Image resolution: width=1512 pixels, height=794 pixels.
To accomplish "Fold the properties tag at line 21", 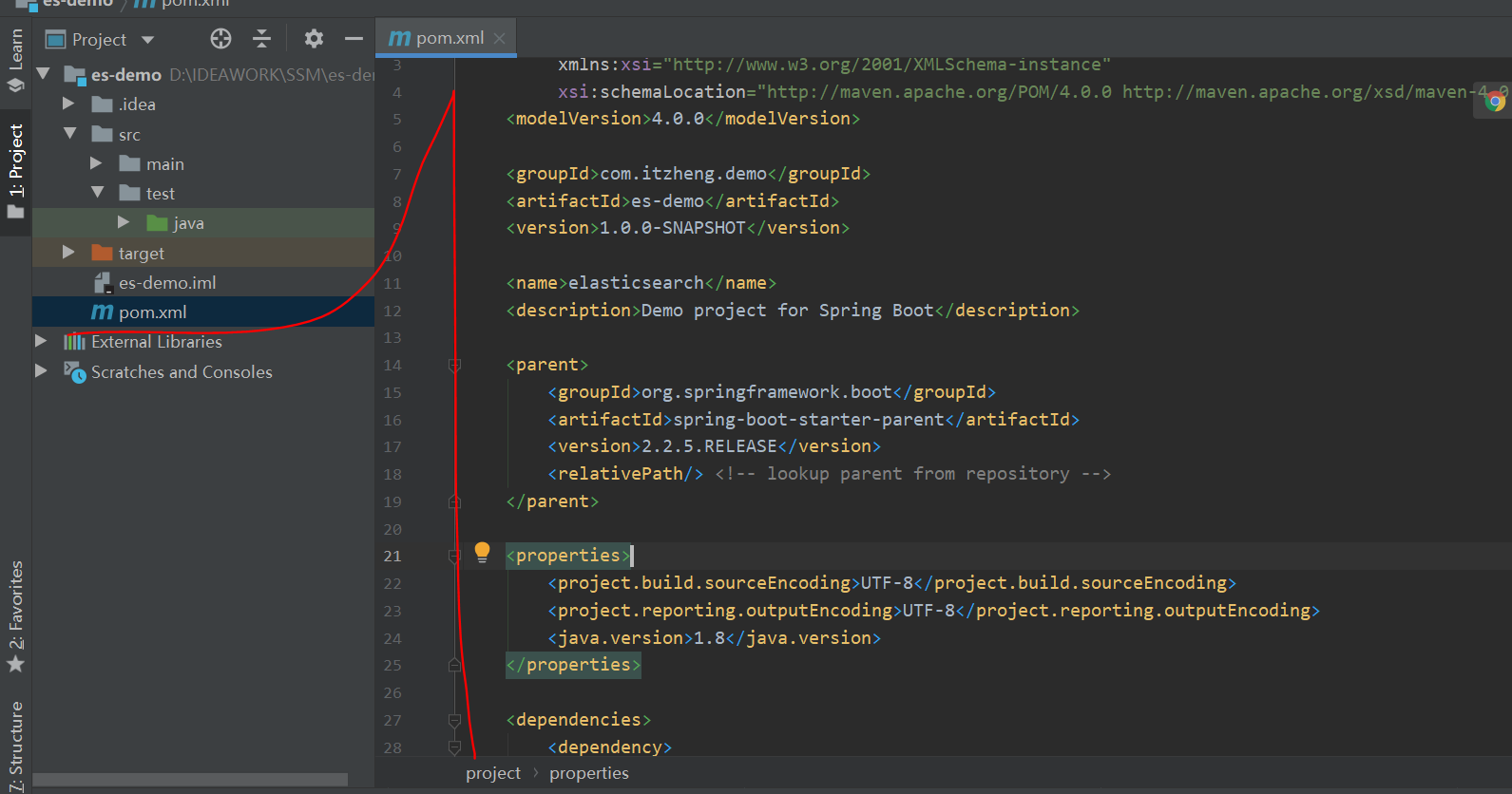I will (454, 556).
